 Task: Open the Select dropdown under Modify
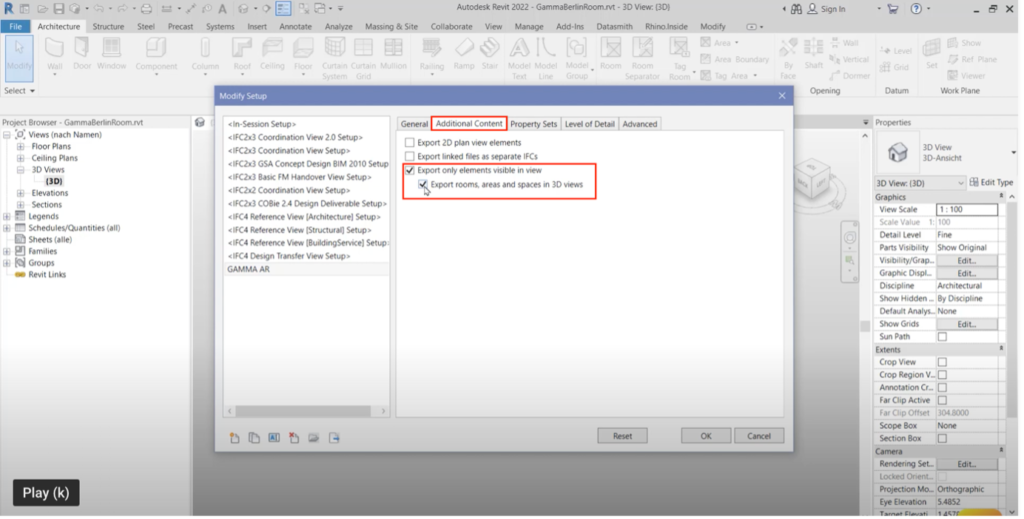pos(20,91)
